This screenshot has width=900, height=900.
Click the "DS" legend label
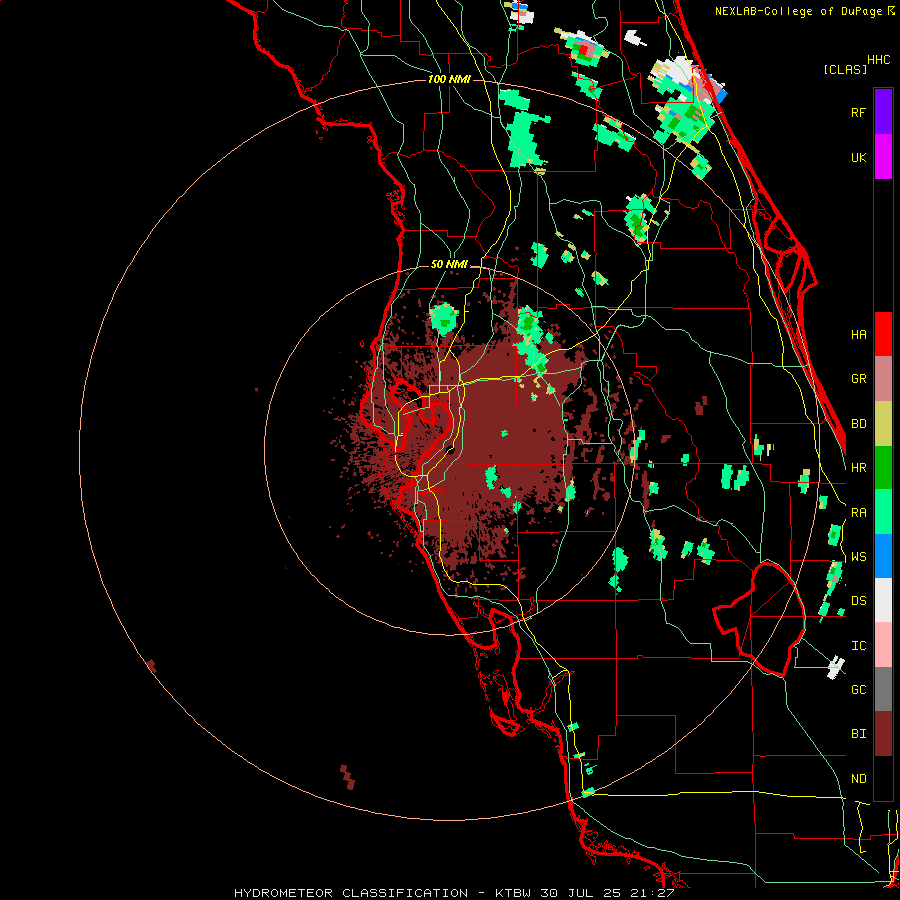click(858, 601)
